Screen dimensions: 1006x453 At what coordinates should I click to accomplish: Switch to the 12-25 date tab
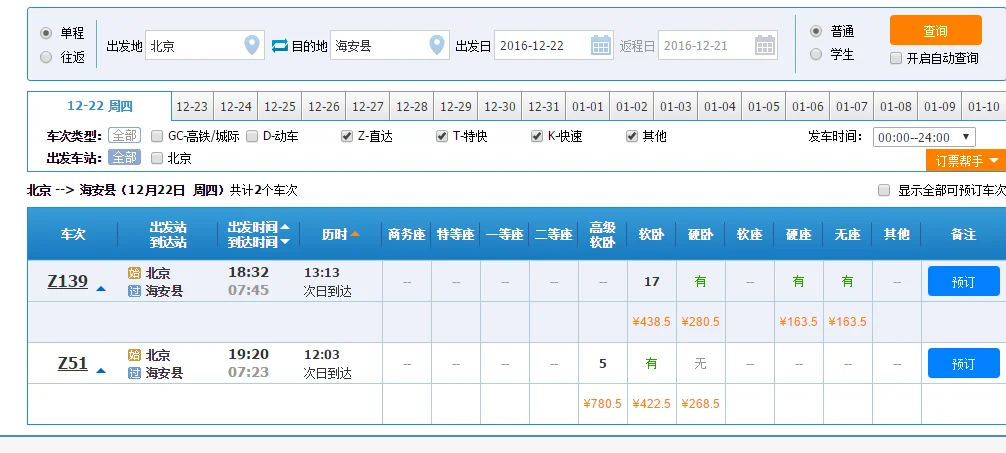click(x=280, y=107)
